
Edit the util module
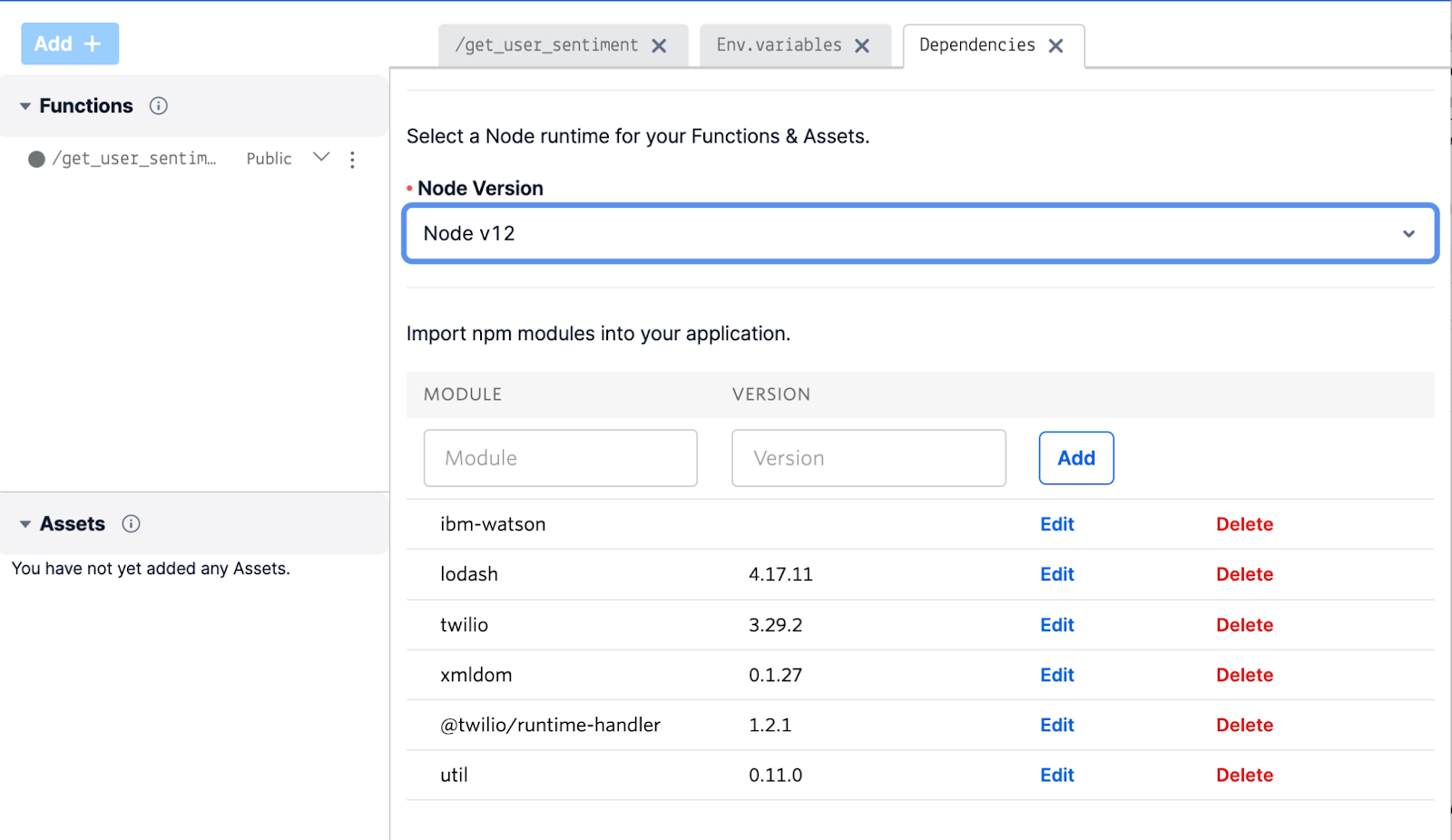pyautogui.click(x=1057, y=776)
